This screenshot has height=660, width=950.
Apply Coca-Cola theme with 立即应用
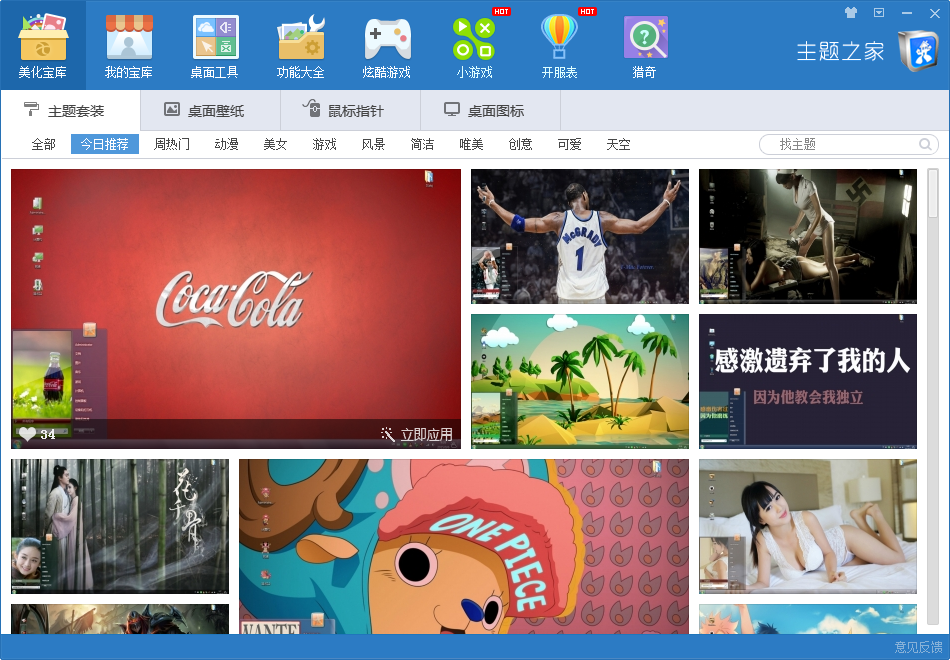tap(417, 435)
